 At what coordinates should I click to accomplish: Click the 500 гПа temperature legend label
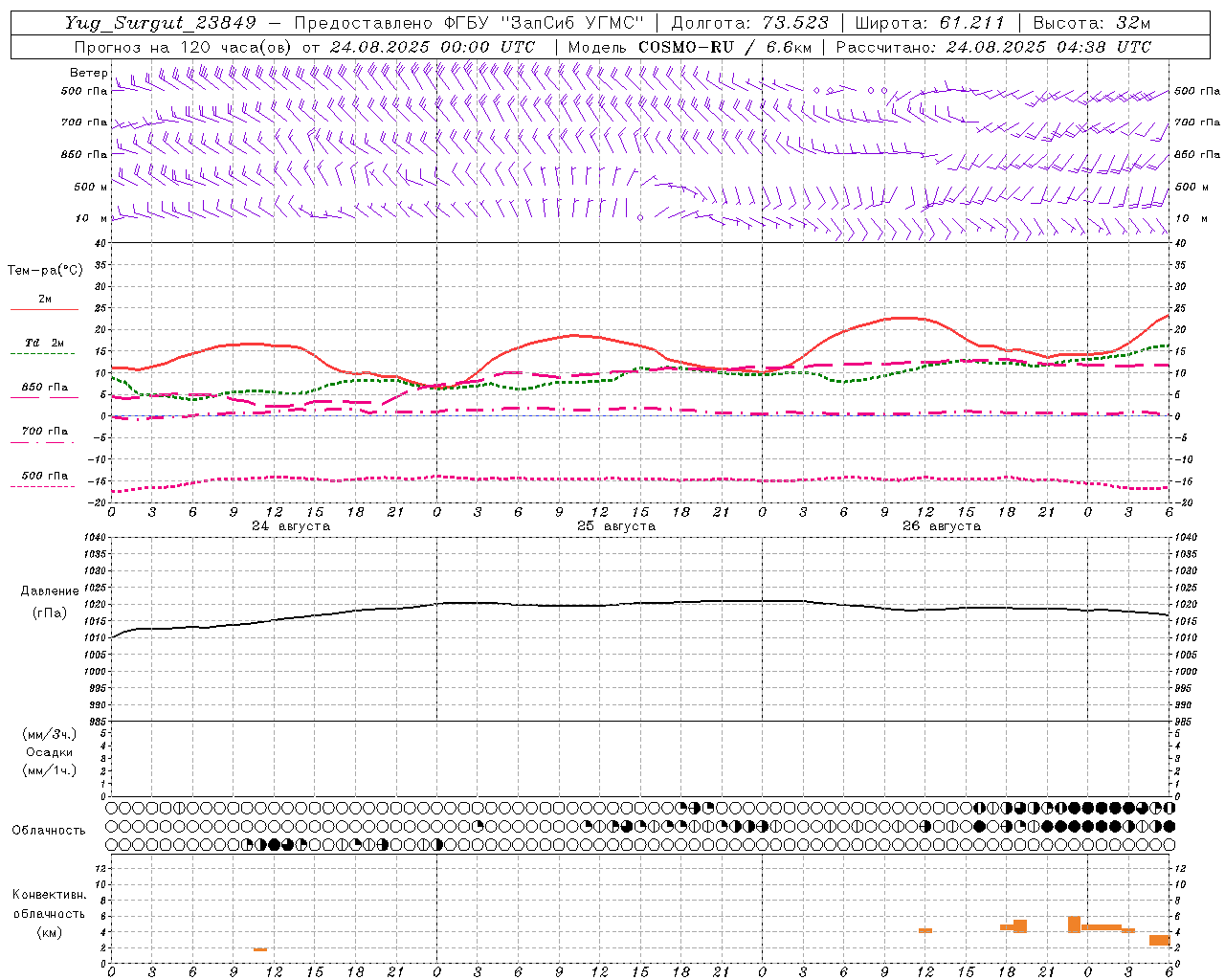pyautogui.click(x=45, y=476)
